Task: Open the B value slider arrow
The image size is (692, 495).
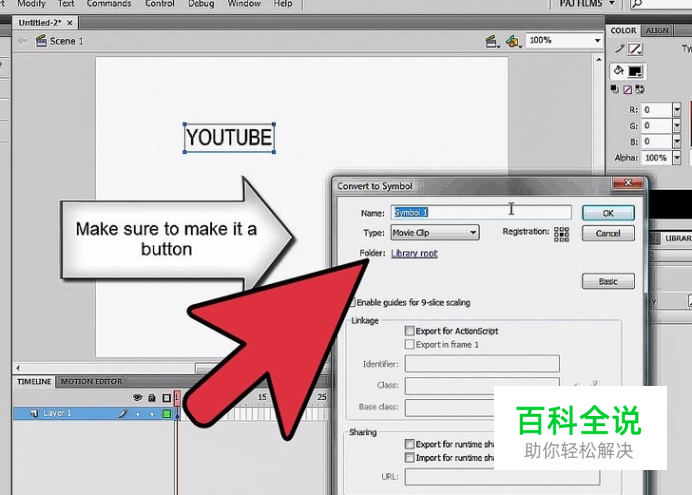Action: pyautogui.click(x=677, y=142)
